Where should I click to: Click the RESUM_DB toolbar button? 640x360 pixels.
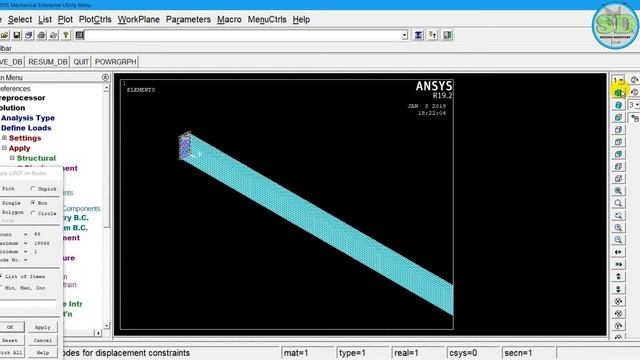click(x=48, y=62)
